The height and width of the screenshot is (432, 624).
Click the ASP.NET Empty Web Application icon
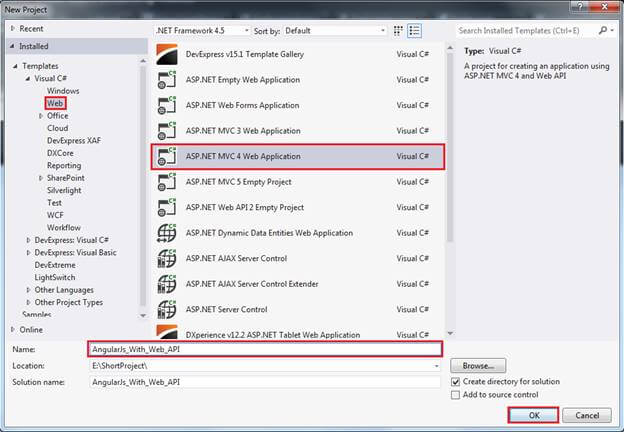click(167, 80)
